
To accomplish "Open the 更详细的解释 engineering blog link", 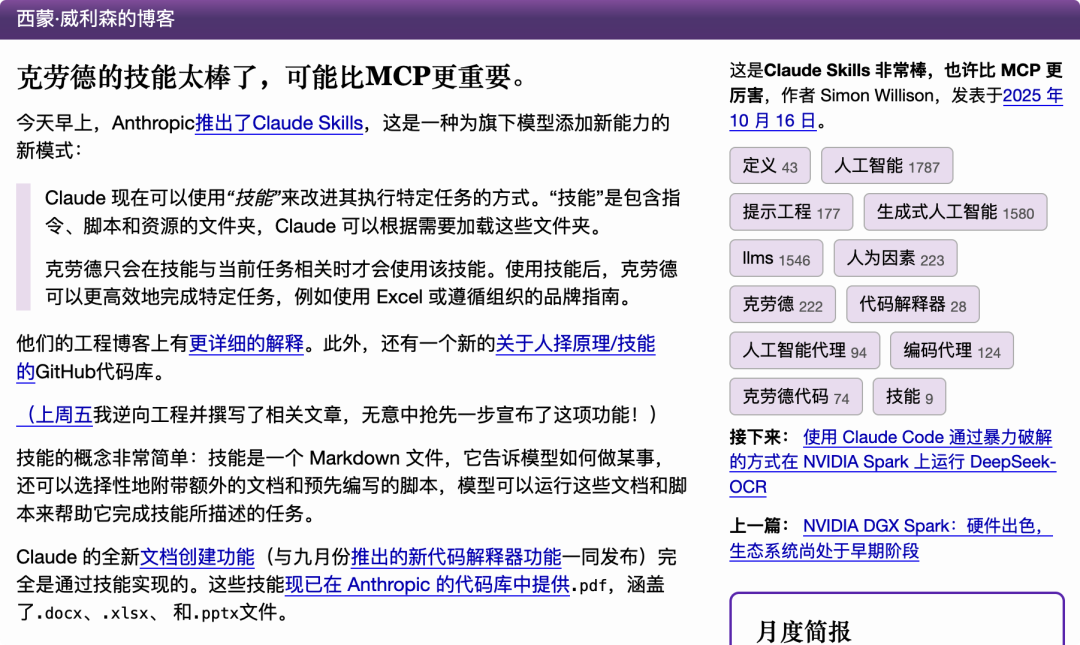I will [246, 344].
